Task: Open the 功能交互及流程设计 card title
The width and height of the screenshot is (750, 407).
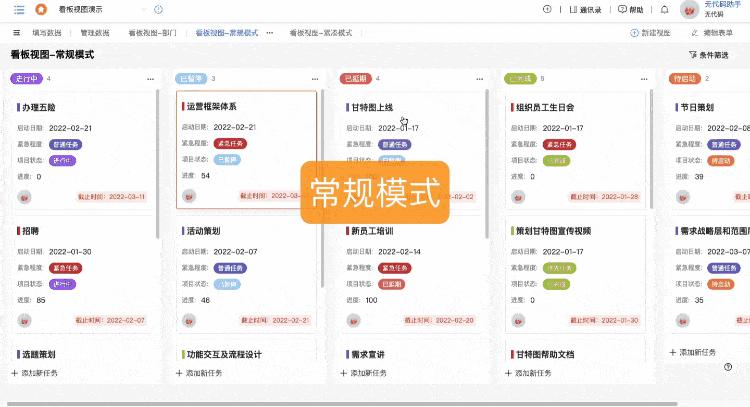Action: [224, 354]
